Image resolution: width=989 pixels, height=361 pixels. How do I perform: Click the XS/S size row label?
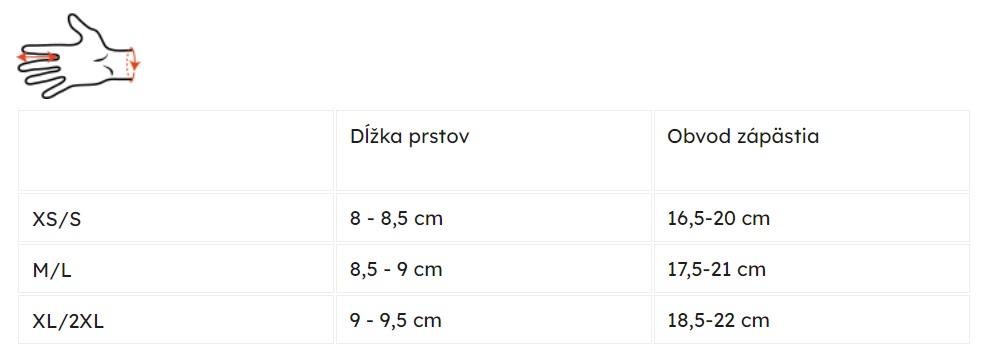pos(57,220)
